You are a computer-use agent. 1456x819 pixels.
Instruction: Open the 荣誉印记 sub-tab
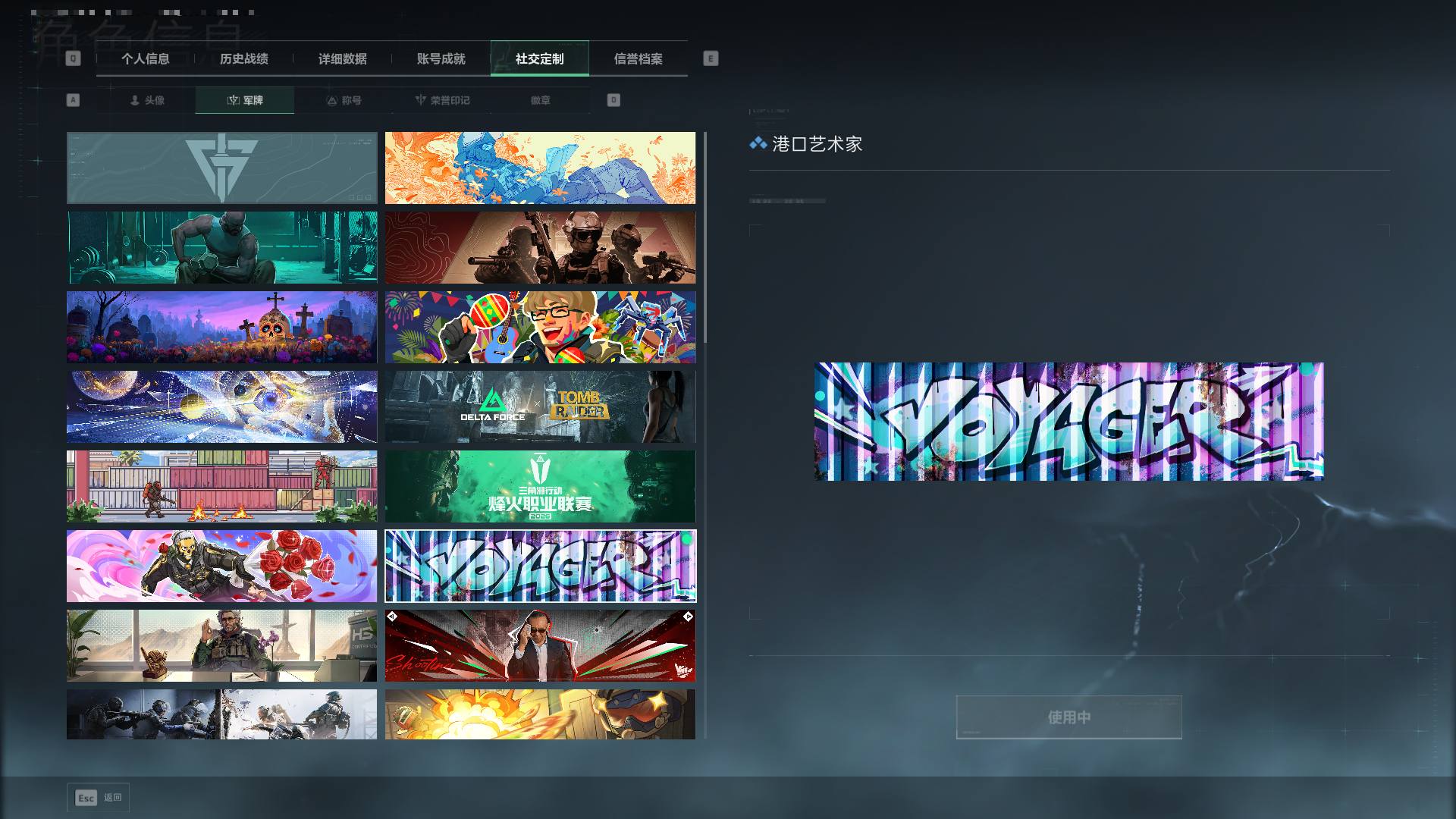point(442,100)
